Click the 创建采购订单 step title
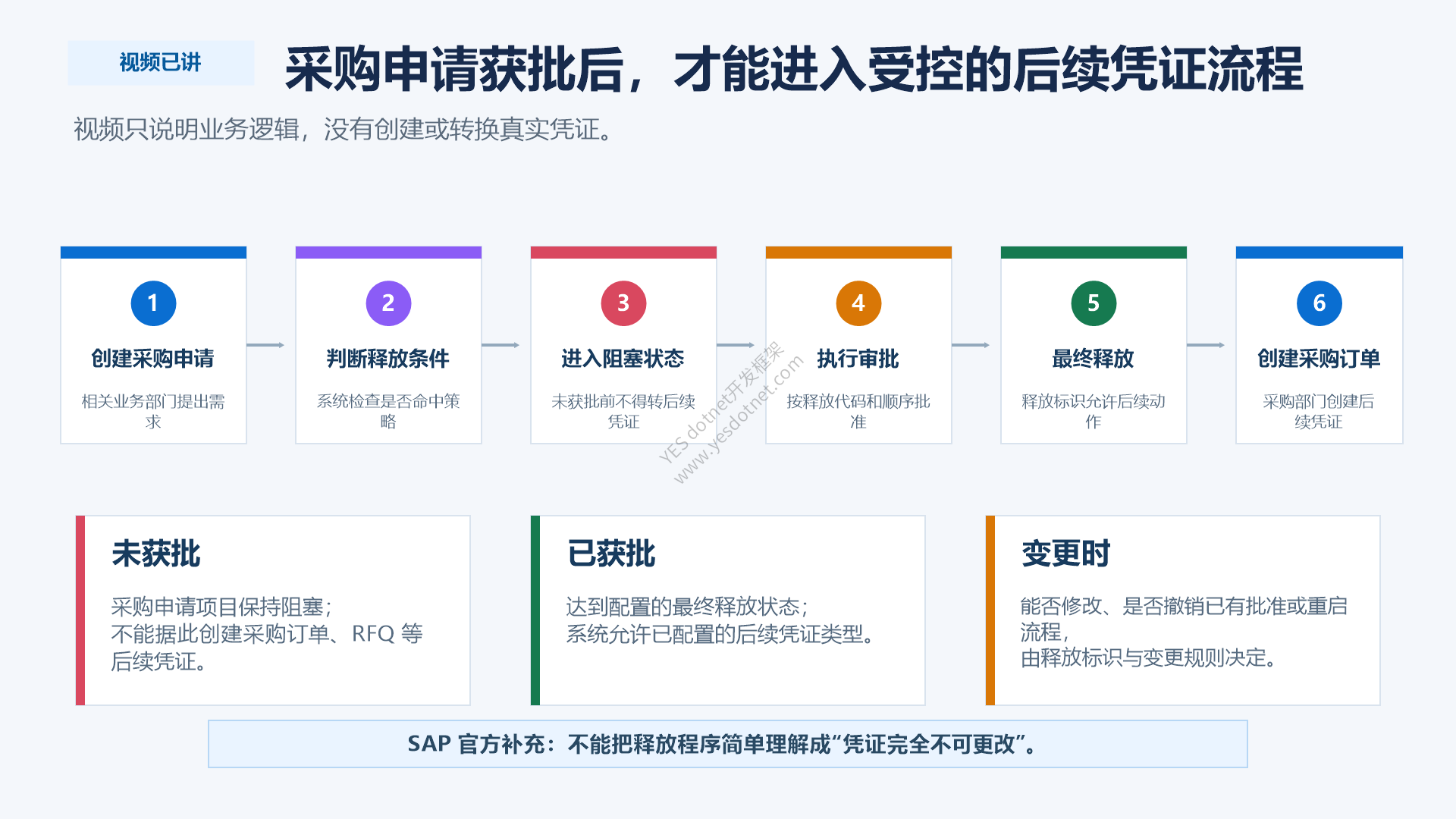This screenshot has height=819, width=1456. point(1319,359)
